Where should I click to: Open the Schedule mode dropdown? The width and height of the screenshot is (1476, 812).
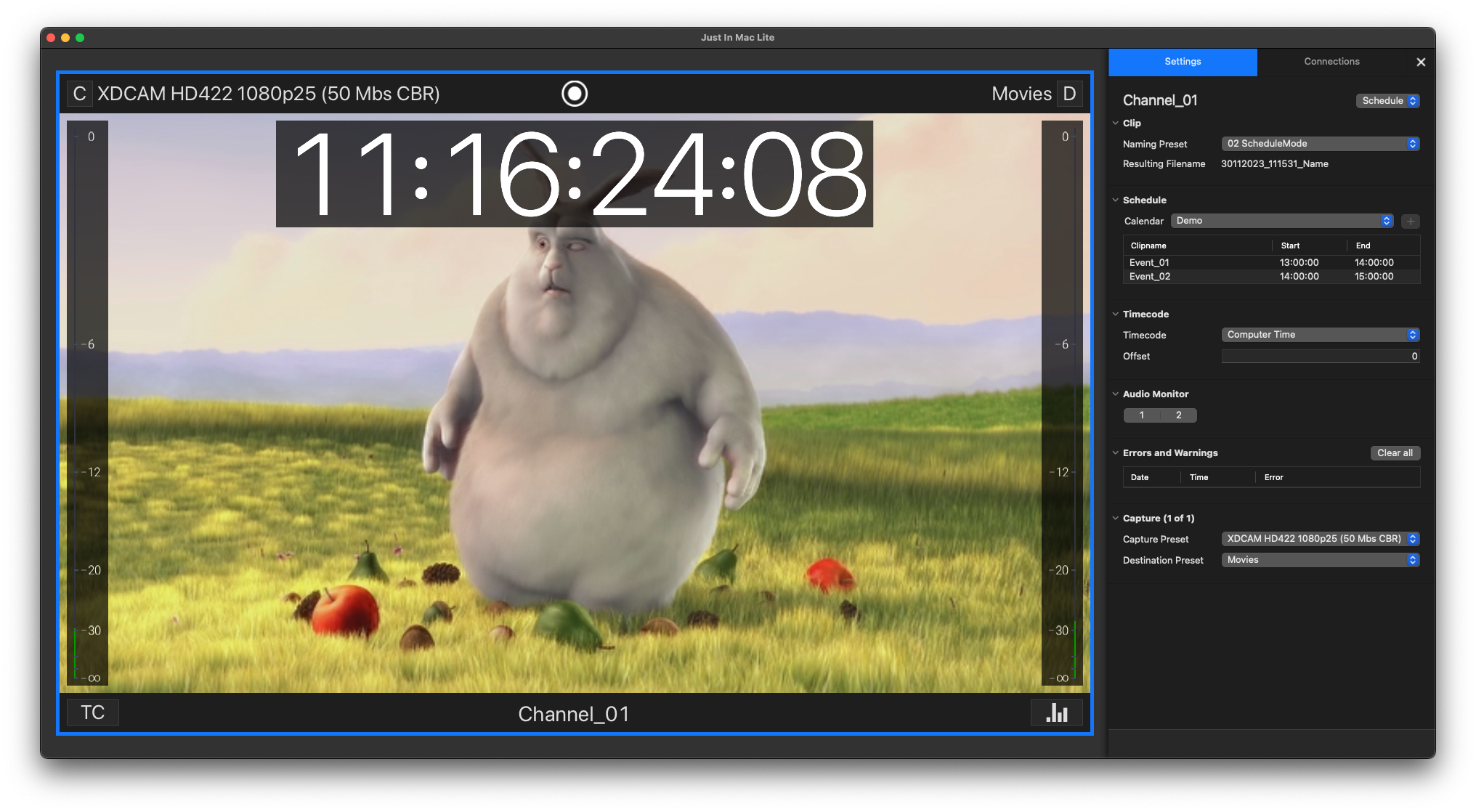pos(1387,101)
